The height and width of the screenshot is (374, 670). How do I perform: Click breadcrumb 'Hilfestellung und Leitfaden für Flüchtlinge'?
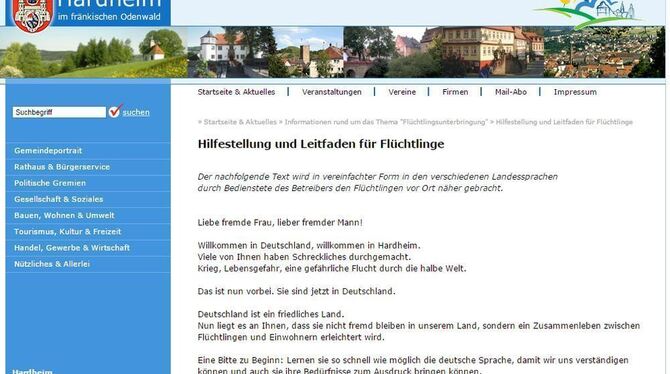564,122
